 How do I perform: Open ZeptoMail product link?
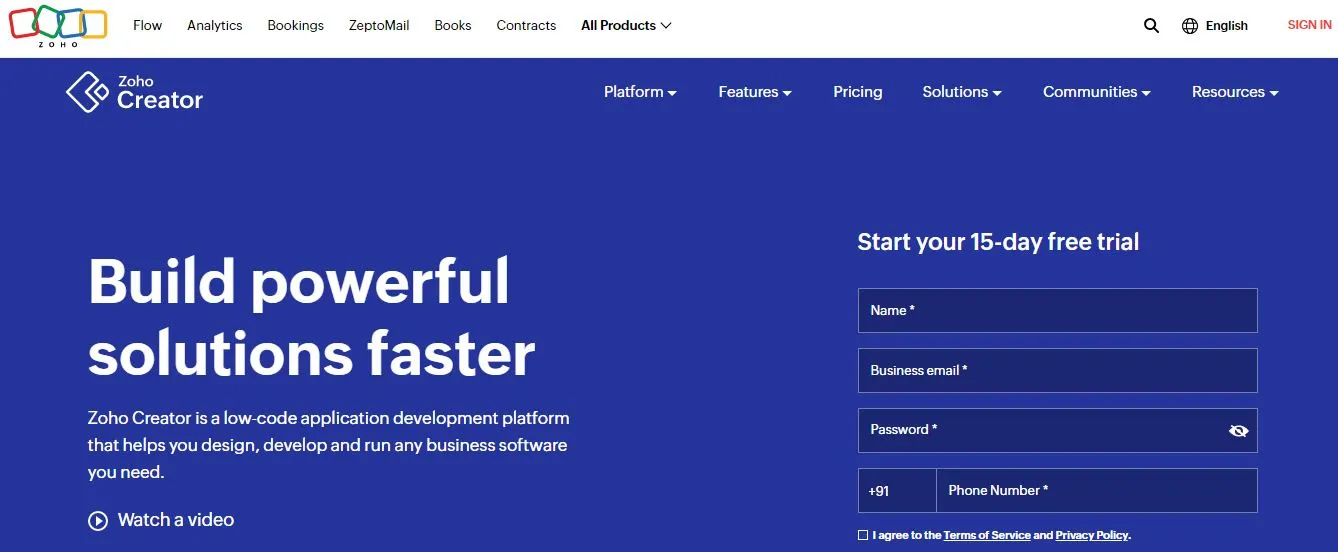(x=379, y=25)
